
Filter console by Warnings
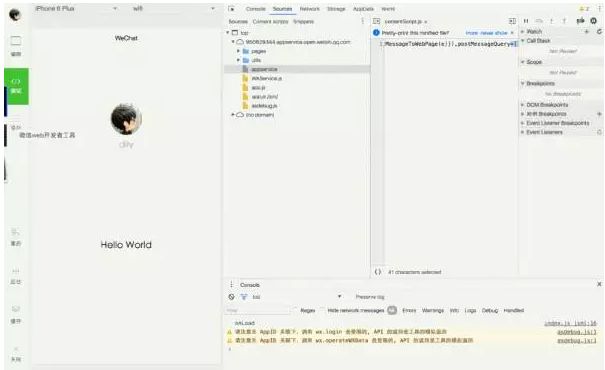coord(433,310)
